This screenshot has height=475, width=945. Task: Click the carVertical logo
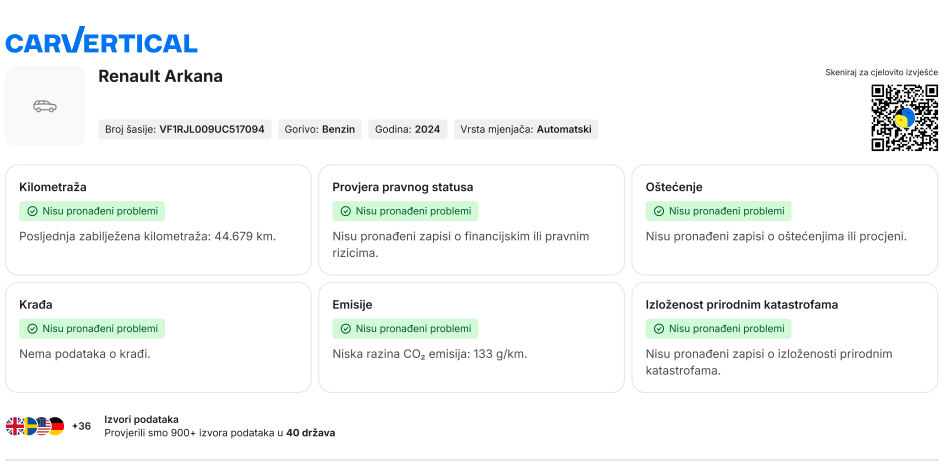click(x=101, y=41)
